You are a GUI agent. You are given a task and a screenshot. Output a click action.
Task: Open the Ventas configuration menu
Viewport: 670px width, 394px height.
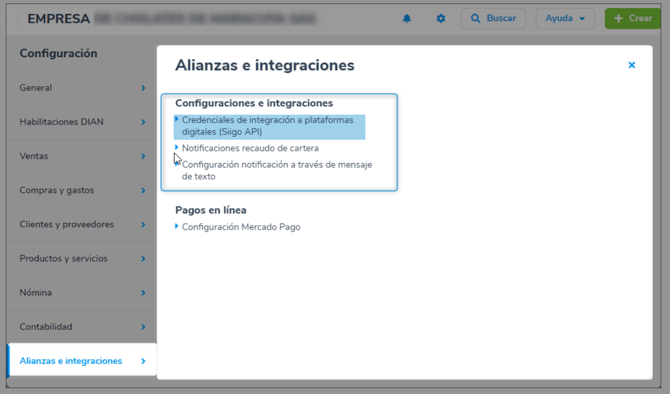click(x=82, y=156)
